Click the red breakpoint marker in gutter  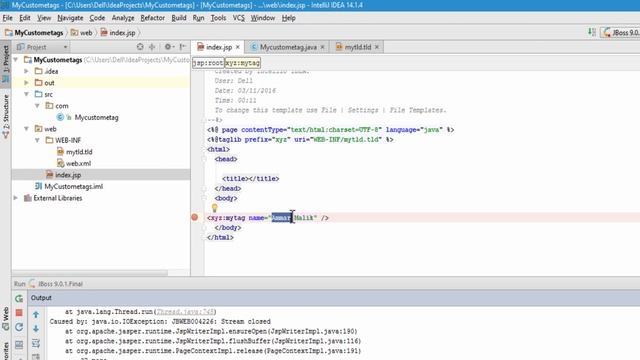(195, 217)
